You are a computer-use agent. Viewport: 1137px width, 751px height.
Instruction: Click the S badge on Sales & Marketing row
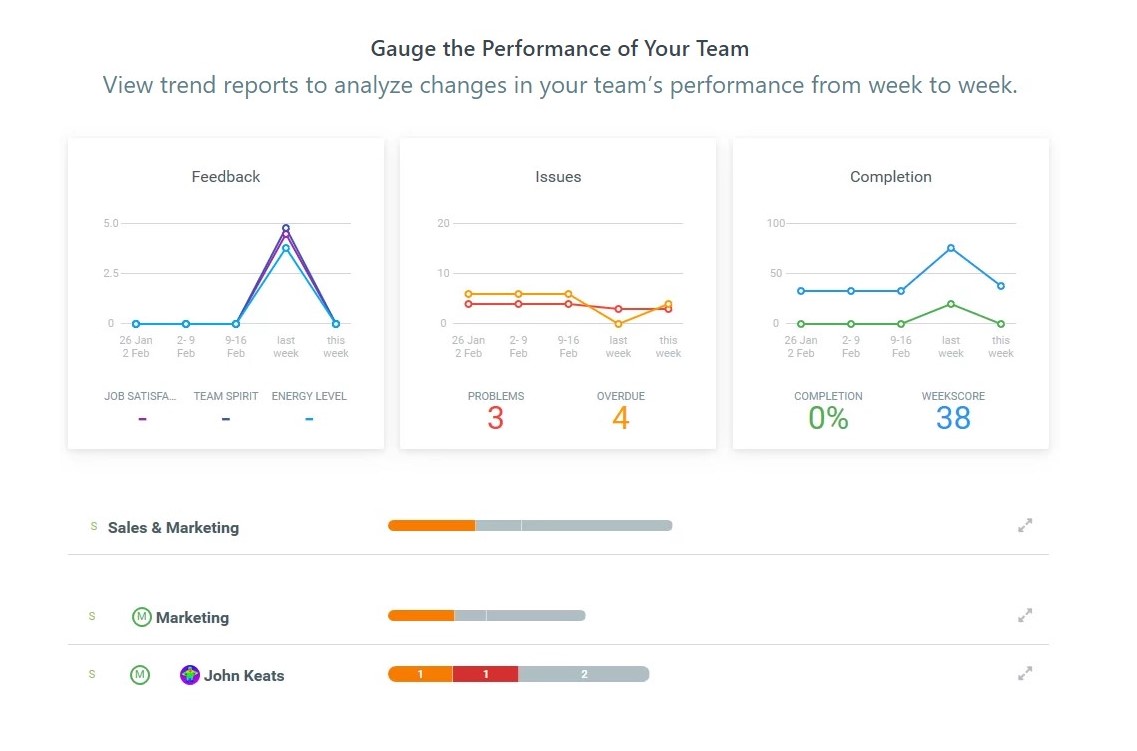[x=92, y=525]
